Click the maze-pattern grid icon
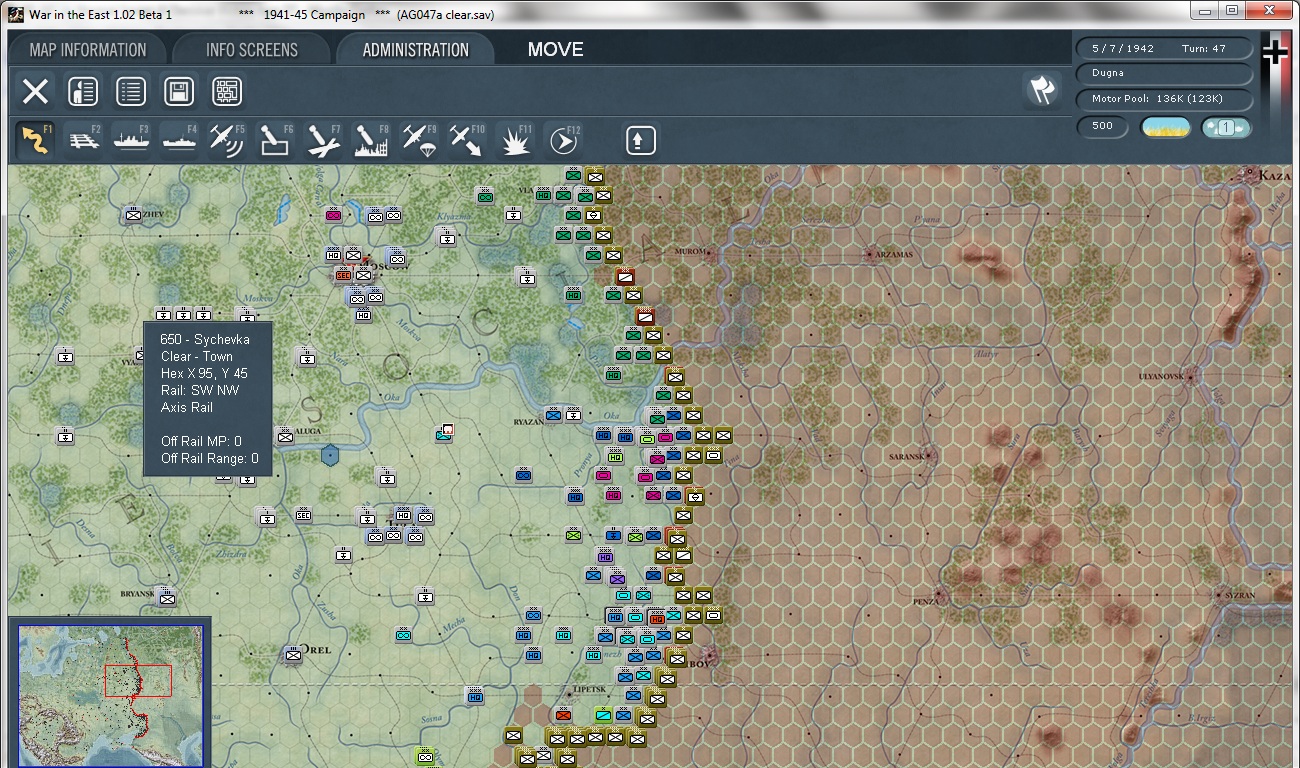 pos(227,92)
